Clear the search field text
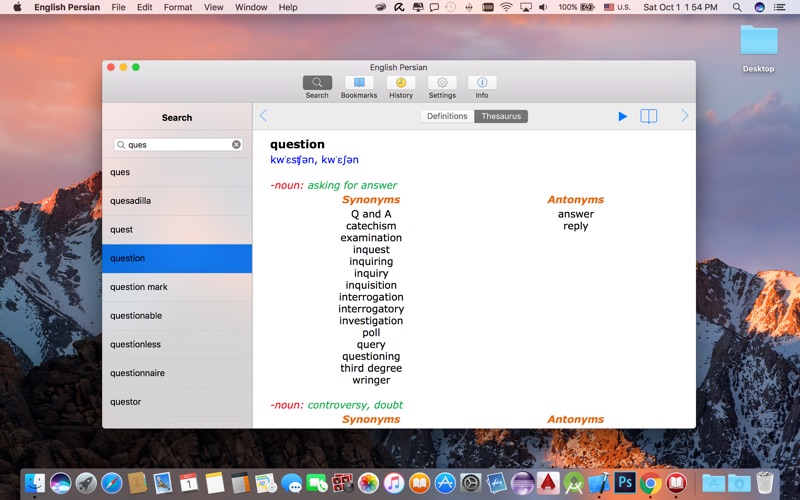This screenshot has height=500, width=800. pyautogui.click(x=236, y=144)
